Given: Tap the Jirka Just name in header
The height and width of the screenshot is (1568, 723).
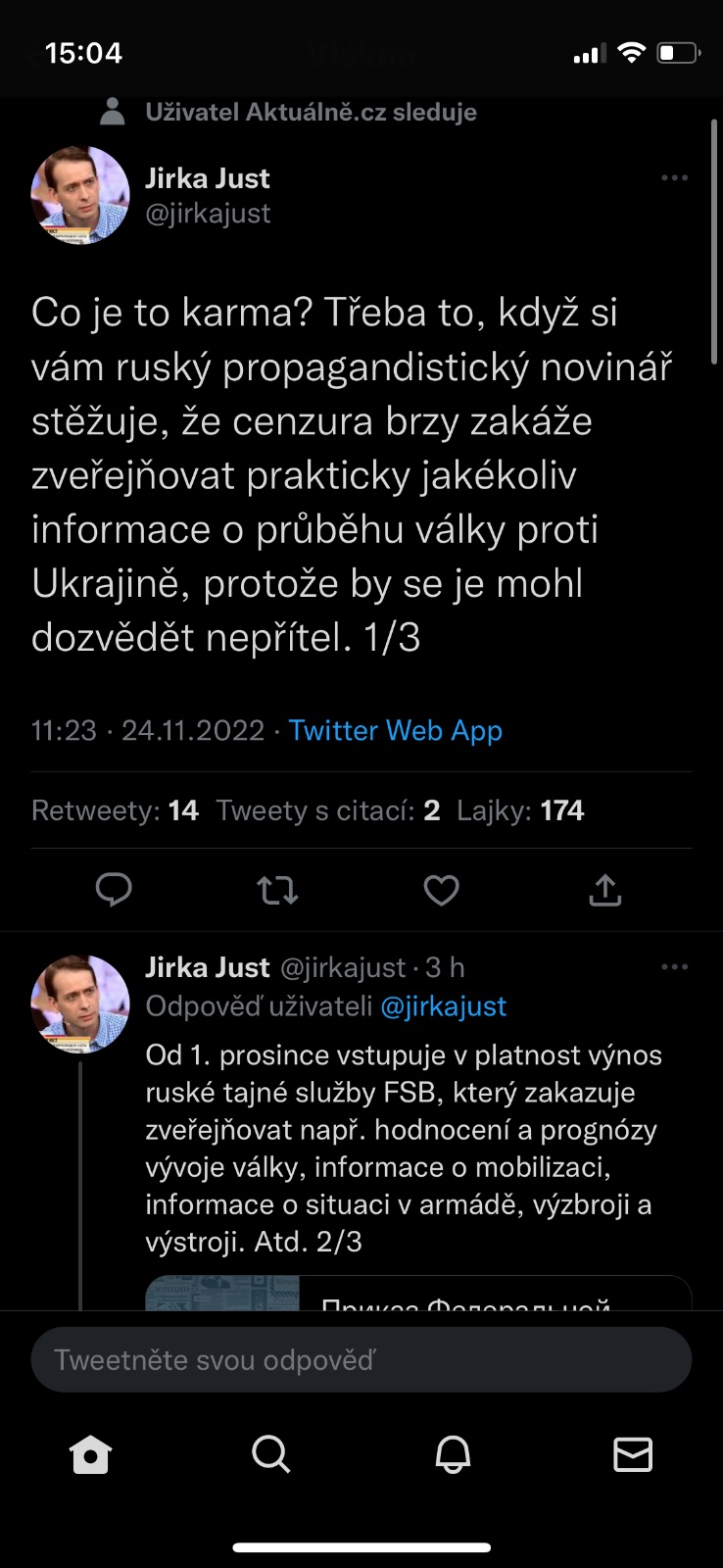Looking at the screenshot, I should point(208,178).
